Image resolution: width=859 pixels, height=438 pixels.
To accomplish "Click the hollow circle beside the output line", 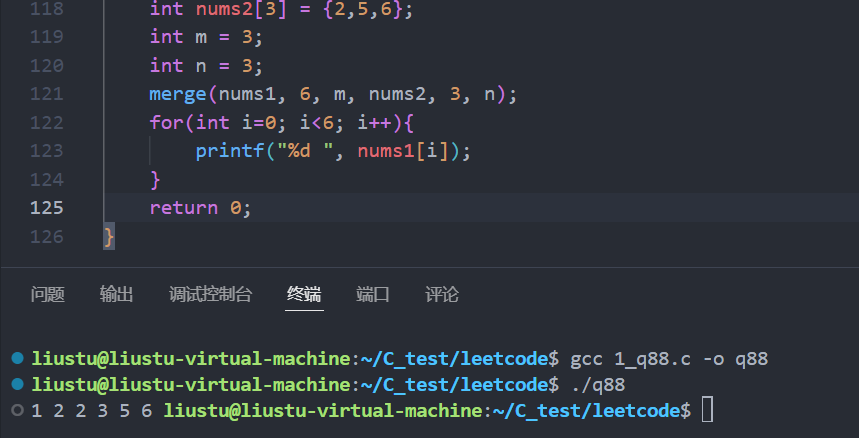I will tap(17, 410).
